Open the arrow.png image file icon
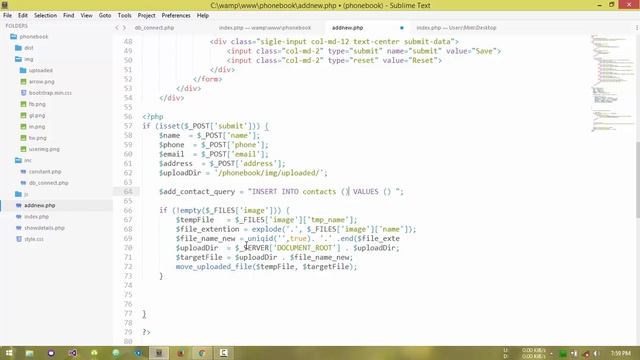 coord(24,82)
